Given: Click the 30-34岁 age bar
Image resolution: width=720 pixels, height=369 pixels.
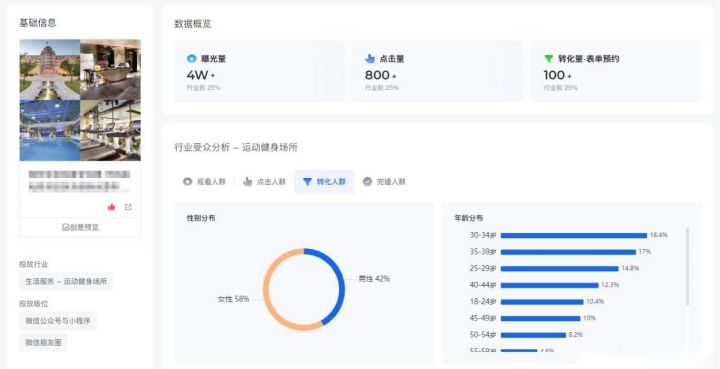Looking at the screenshot, I should point(574,235).
